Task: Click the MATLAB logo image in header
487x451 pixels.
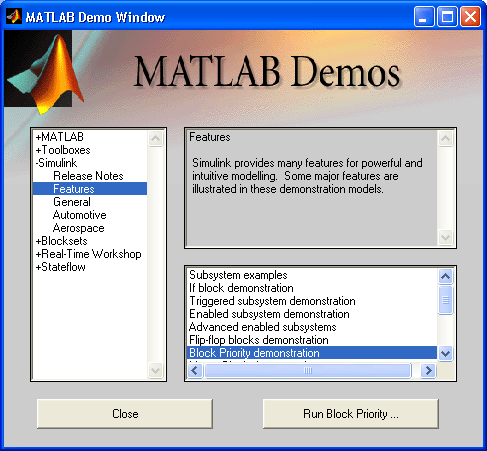Action: (x=43, y=73)
